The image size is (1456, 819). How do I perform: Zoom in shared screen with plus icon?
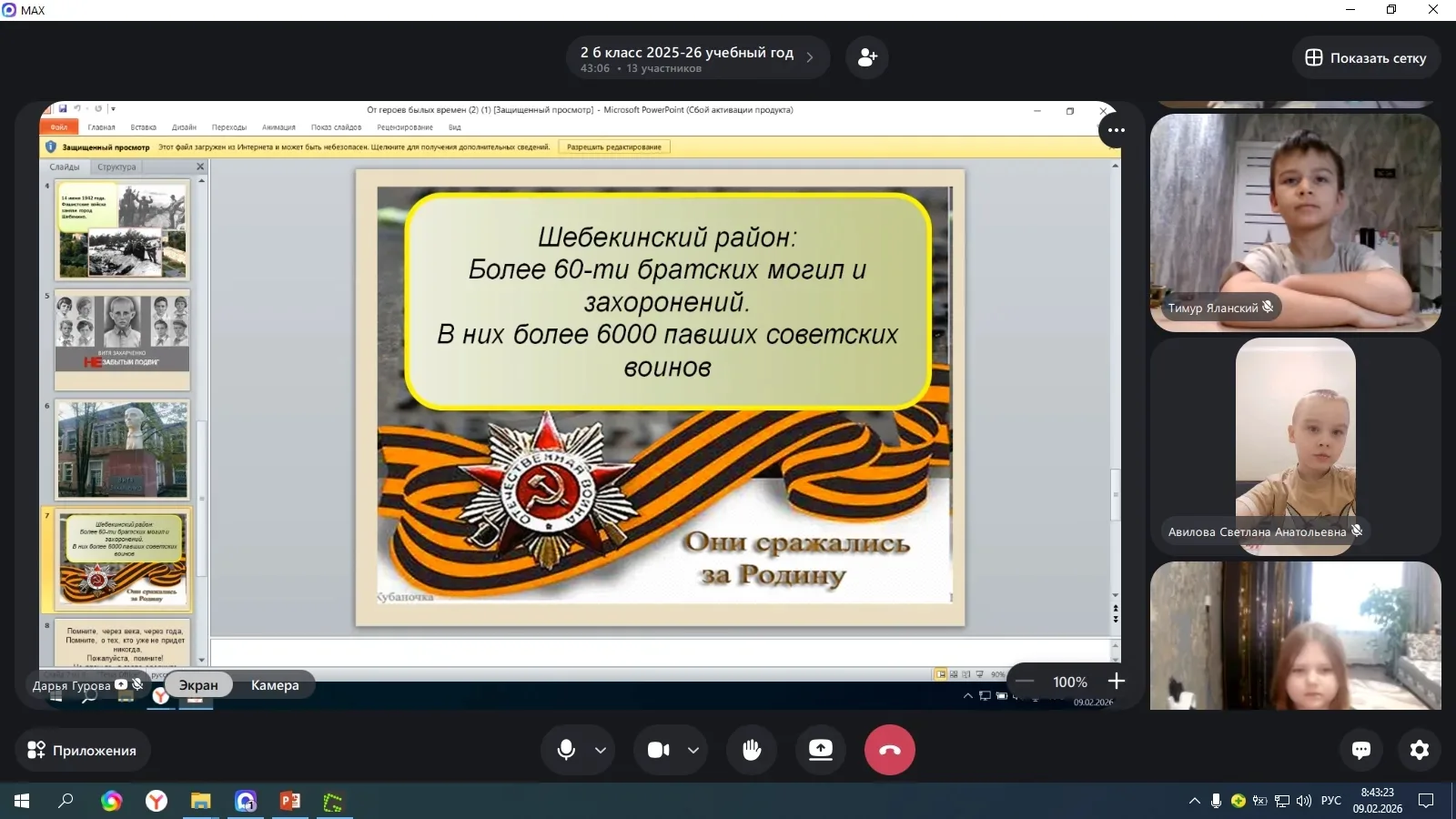[x=1117, y=682]
